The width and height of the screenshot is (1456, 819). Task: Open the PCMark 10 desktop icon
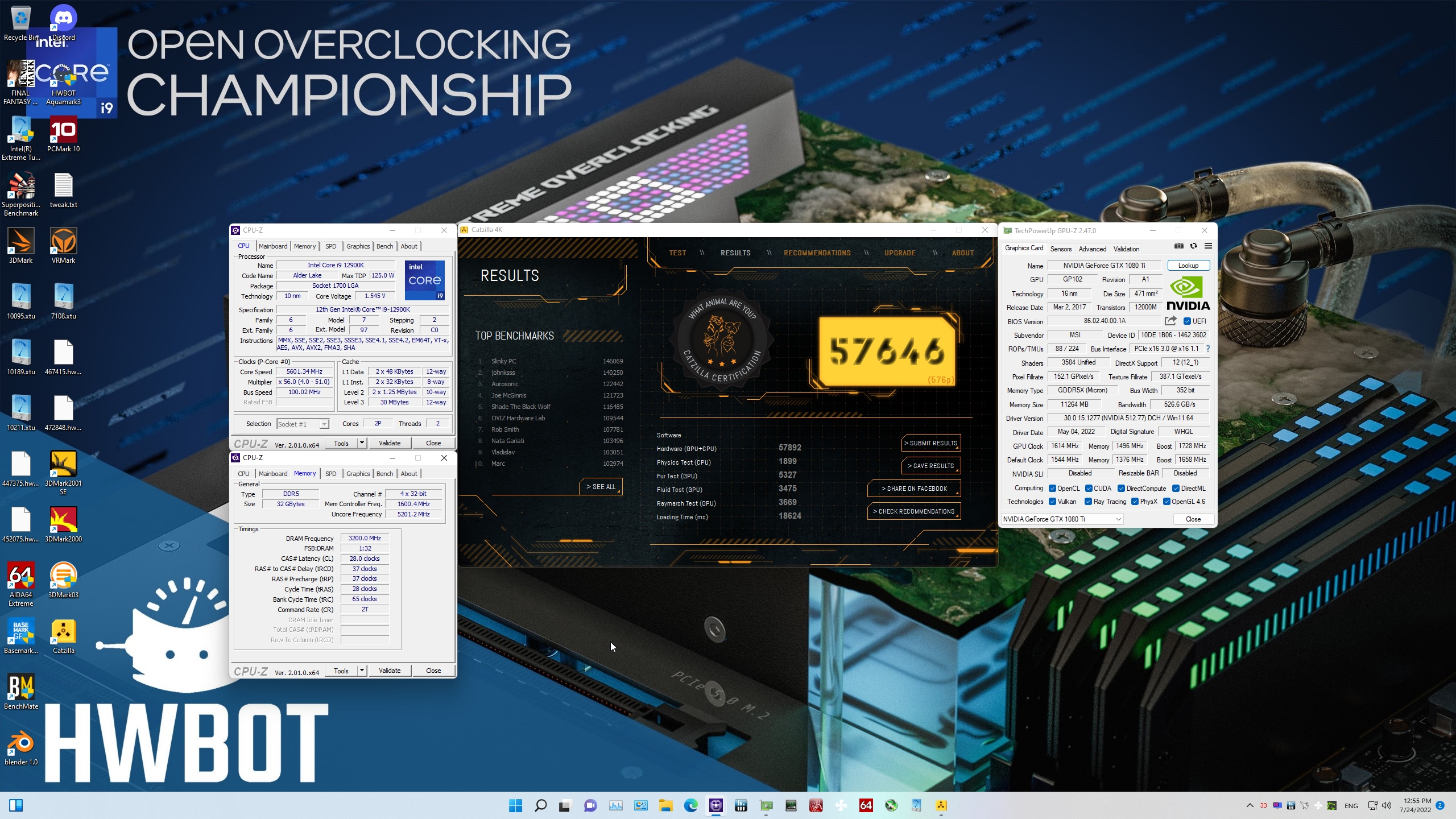[x=63, y=134]
